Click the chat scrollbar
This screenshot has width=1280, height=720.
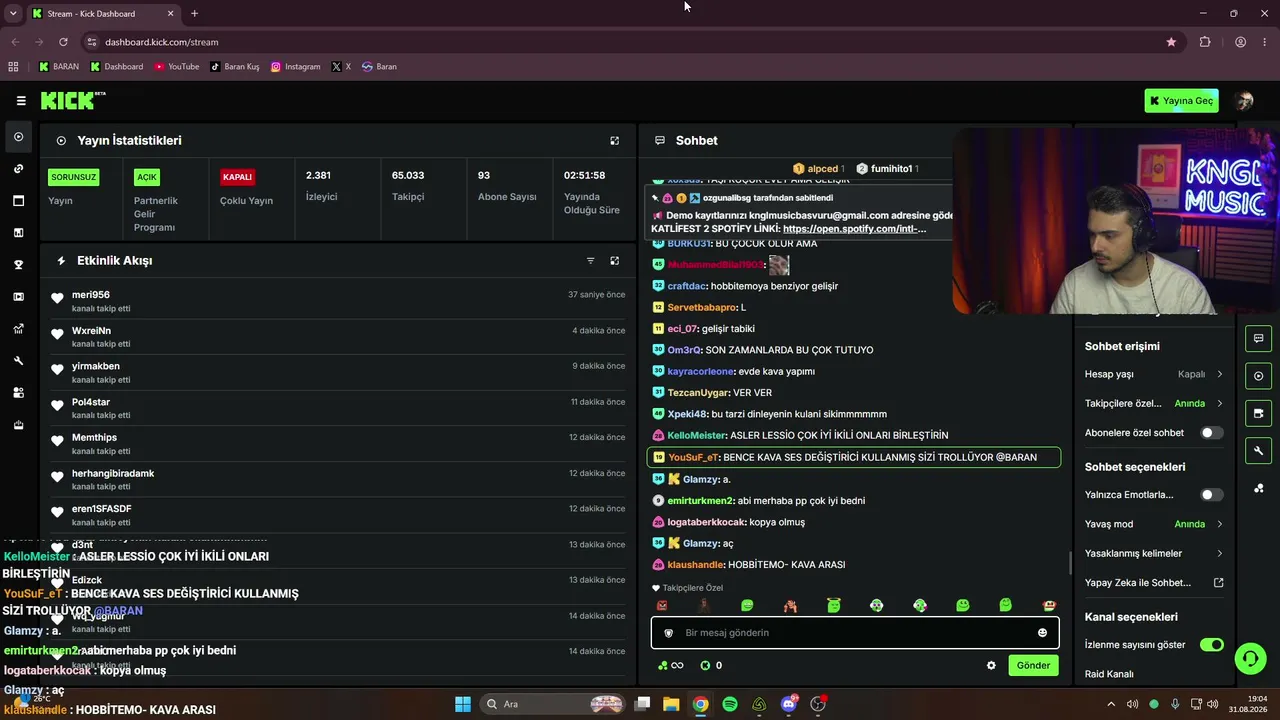point(1070,563)
